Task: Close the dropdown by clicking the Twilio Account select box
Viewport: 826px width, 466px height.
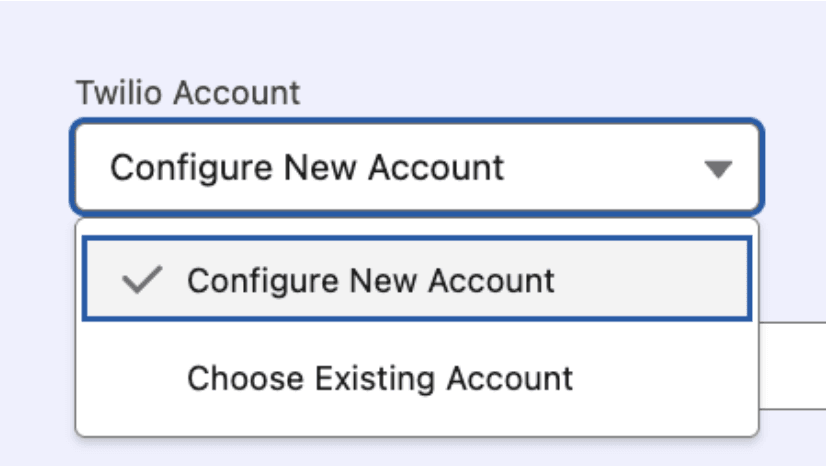Action: [x=416, y=167]
